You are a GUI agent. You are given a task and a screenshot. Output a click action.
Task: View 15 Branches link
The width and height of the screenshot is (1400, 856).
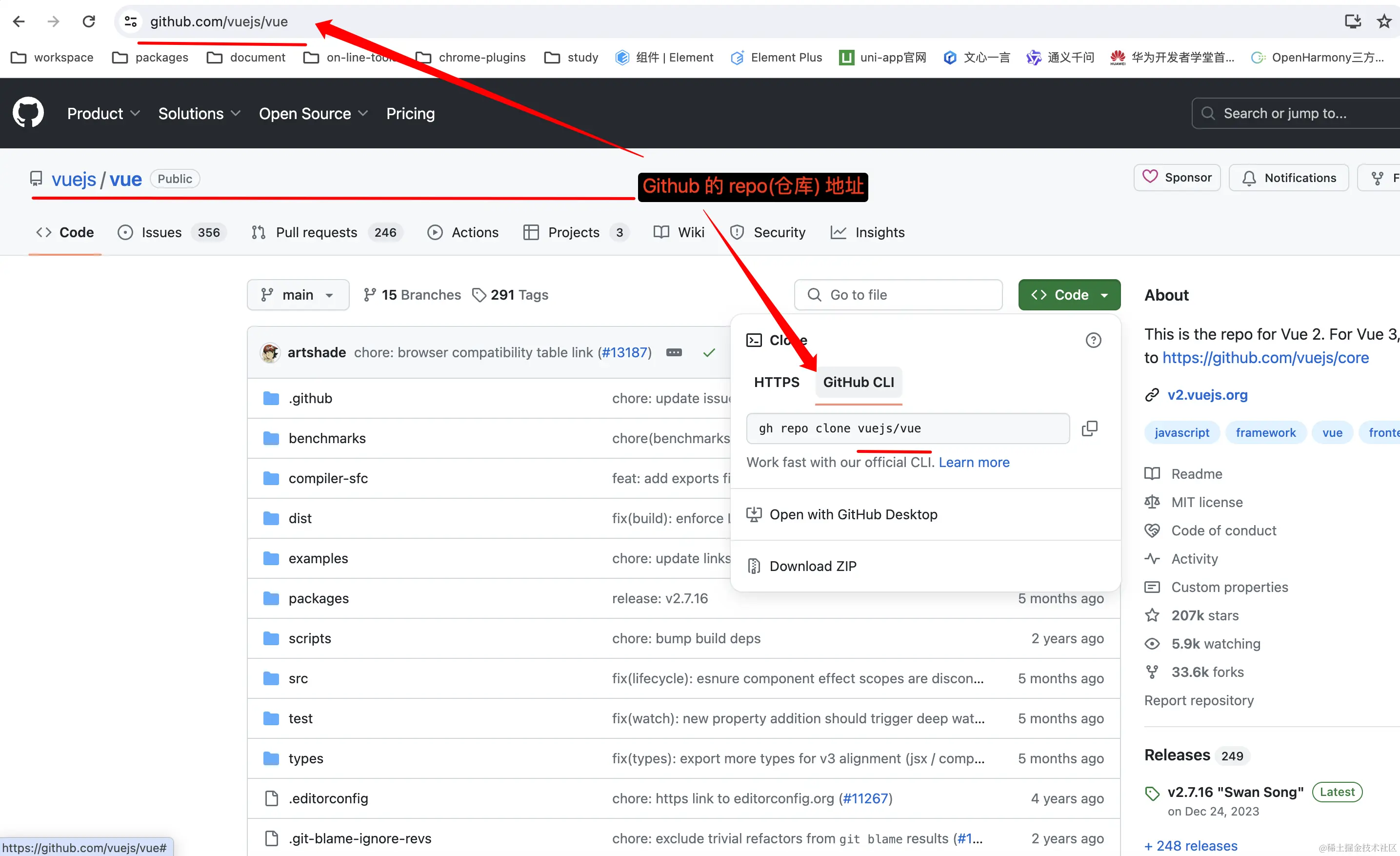tap(413, 294)
